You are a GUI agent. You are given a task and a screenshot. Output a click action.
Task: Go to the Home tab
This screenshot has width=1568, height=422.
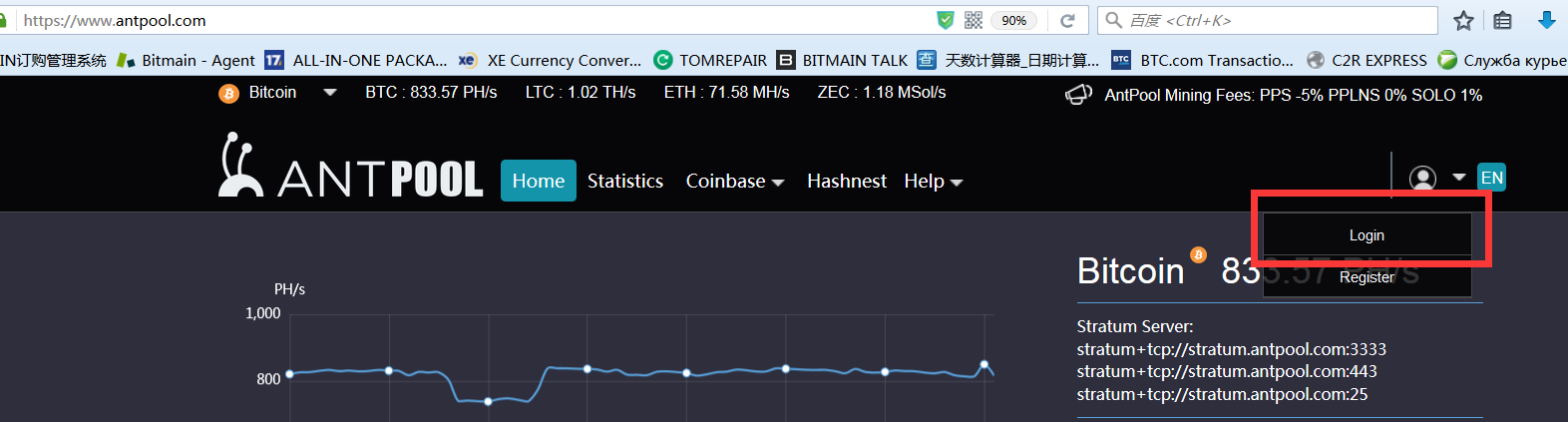(x=538, y=181)
